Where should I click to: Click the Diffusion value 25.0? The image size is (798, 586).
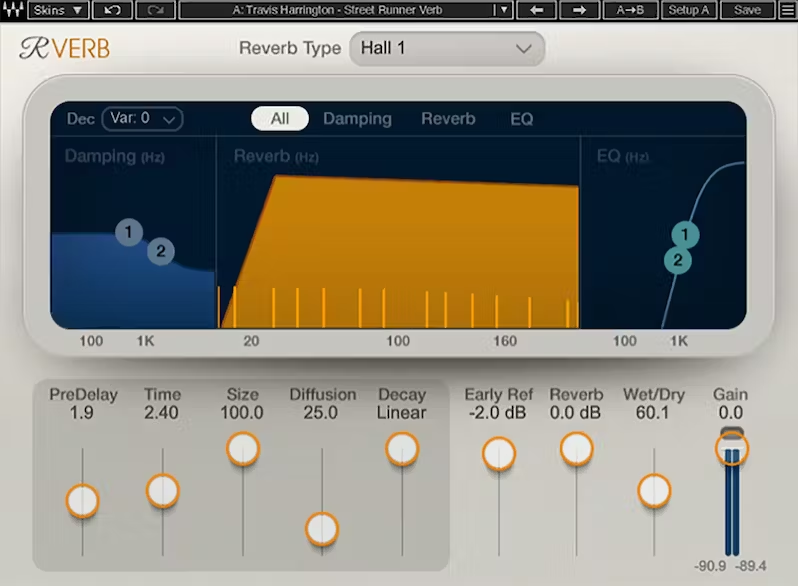(x=321, y=412)
